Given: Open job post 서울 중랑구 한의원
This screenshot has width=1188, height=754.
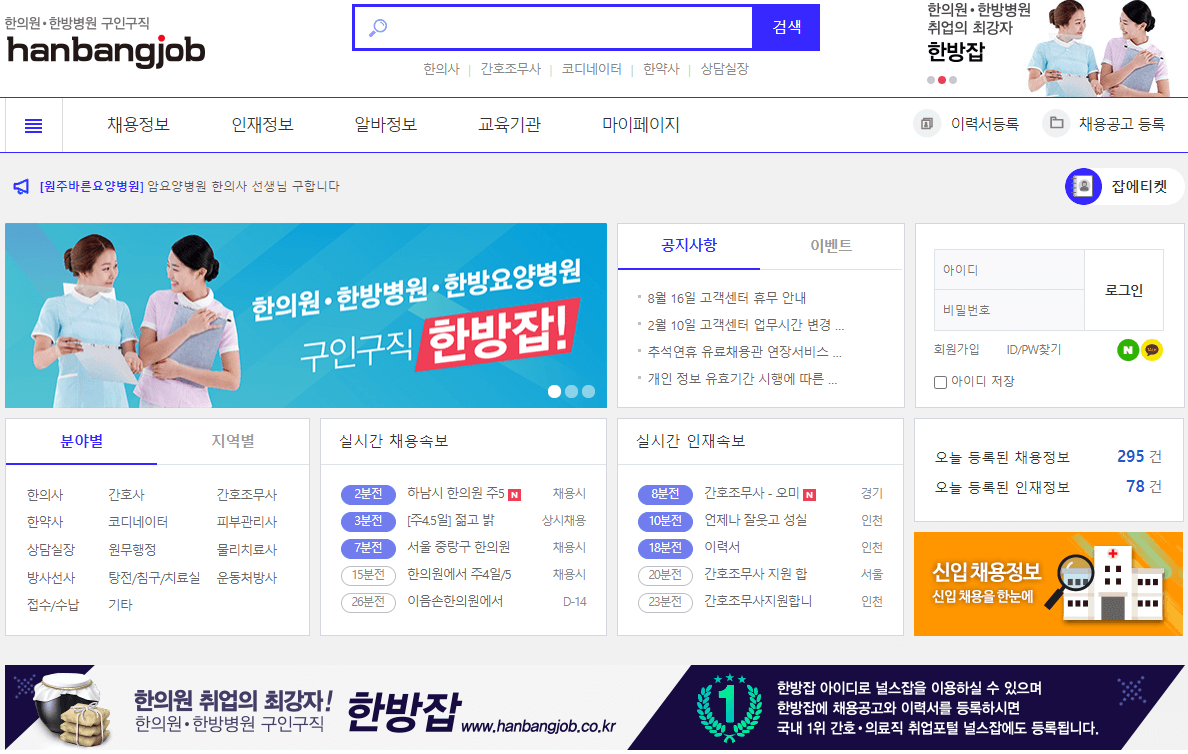Looking at the screenshot, I should point(458,547).
